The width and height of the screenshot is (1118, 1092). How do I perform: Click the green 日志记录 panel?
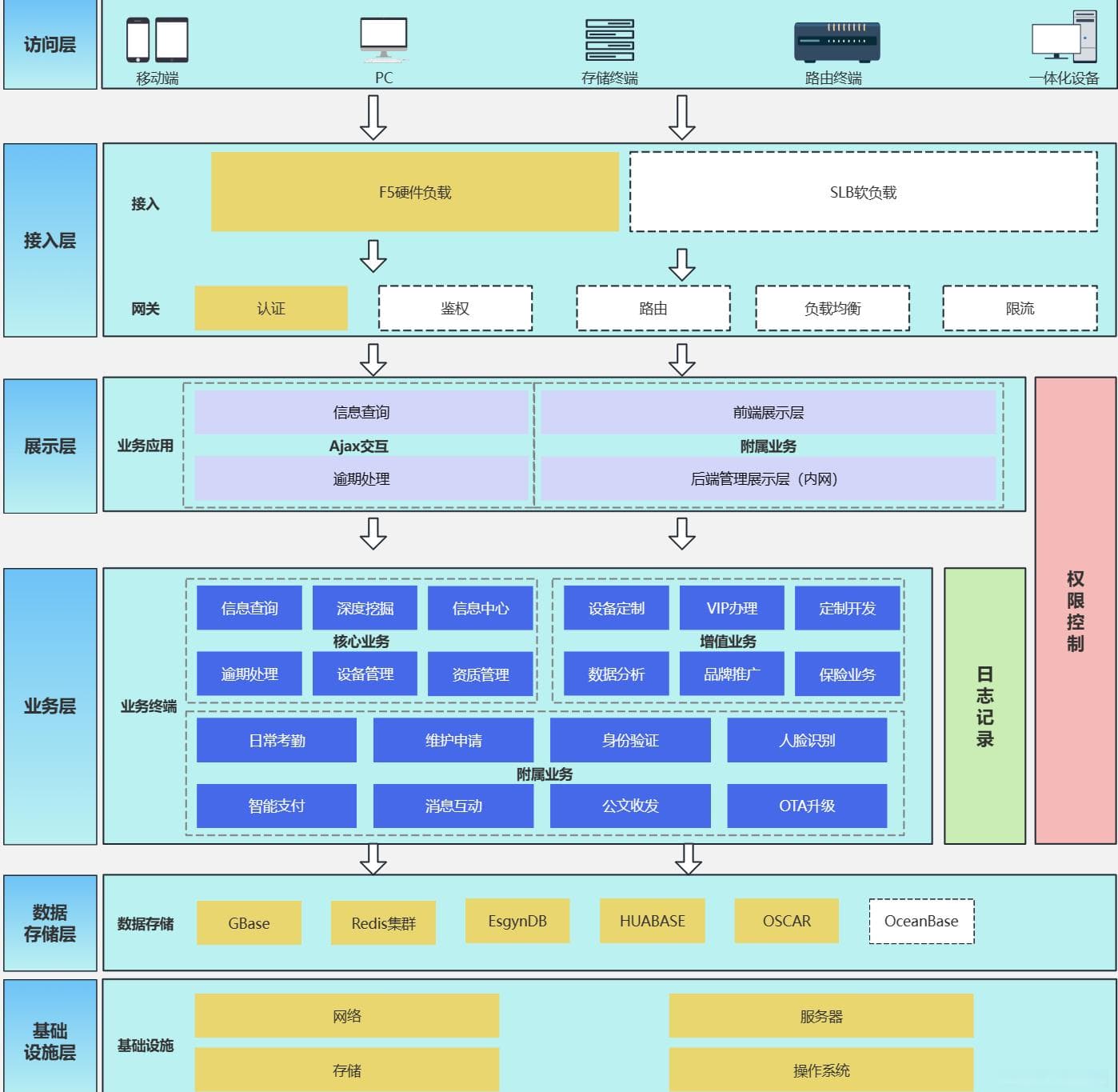point(985,706)
